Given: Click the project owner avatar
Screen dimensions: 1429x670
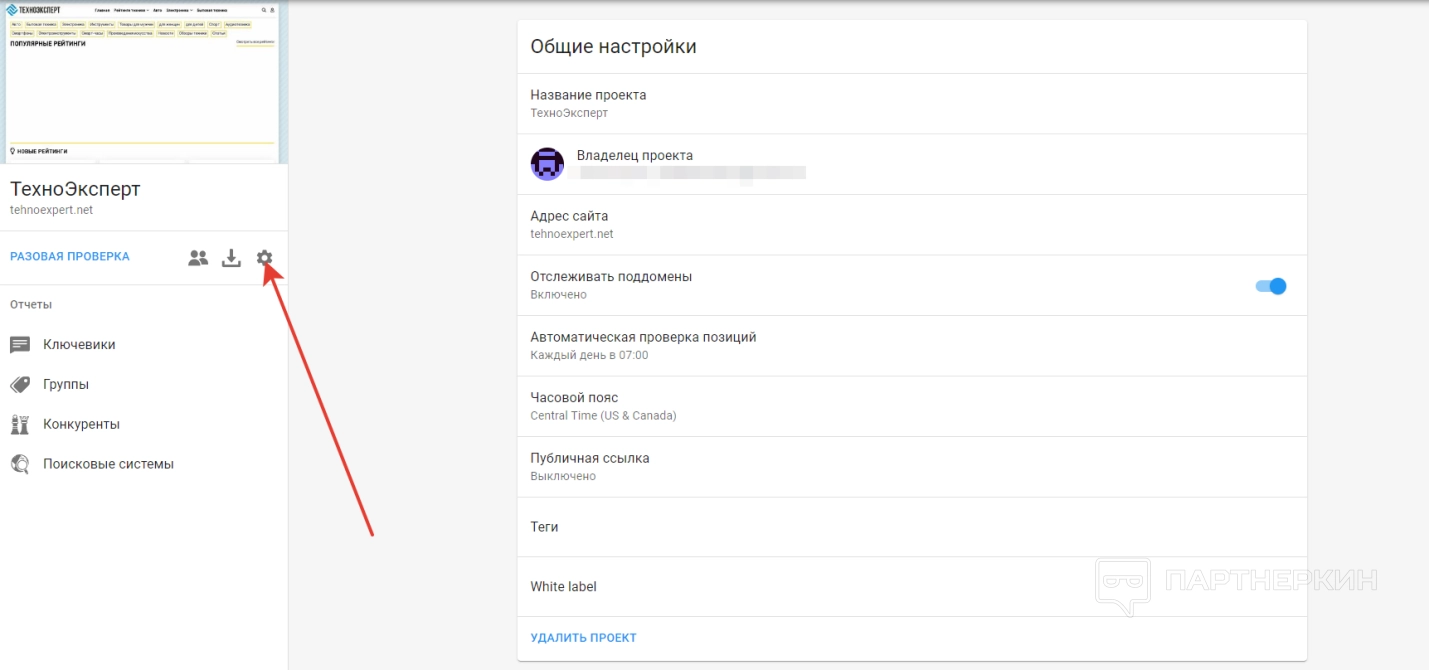Looking at the screenshot, I should (x=547, y=164).
